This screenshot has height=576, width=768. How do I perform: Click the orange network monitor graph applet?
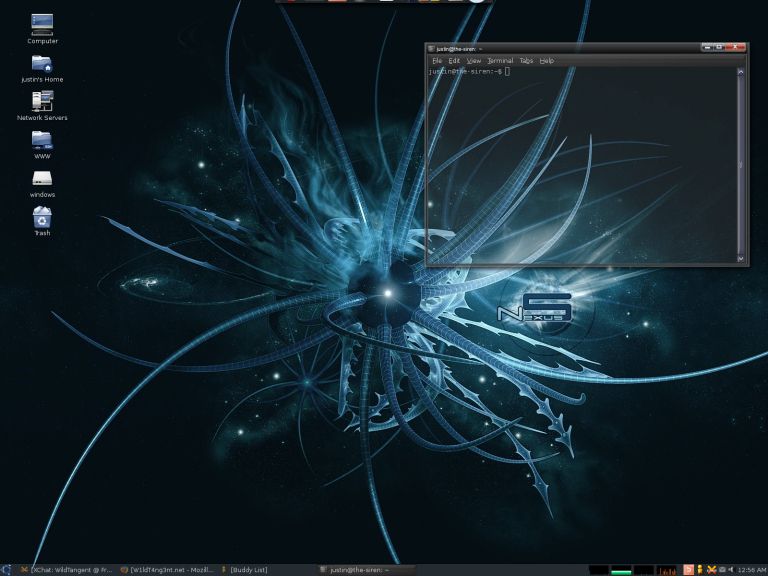pyautogui.click(x=668, y=570)
